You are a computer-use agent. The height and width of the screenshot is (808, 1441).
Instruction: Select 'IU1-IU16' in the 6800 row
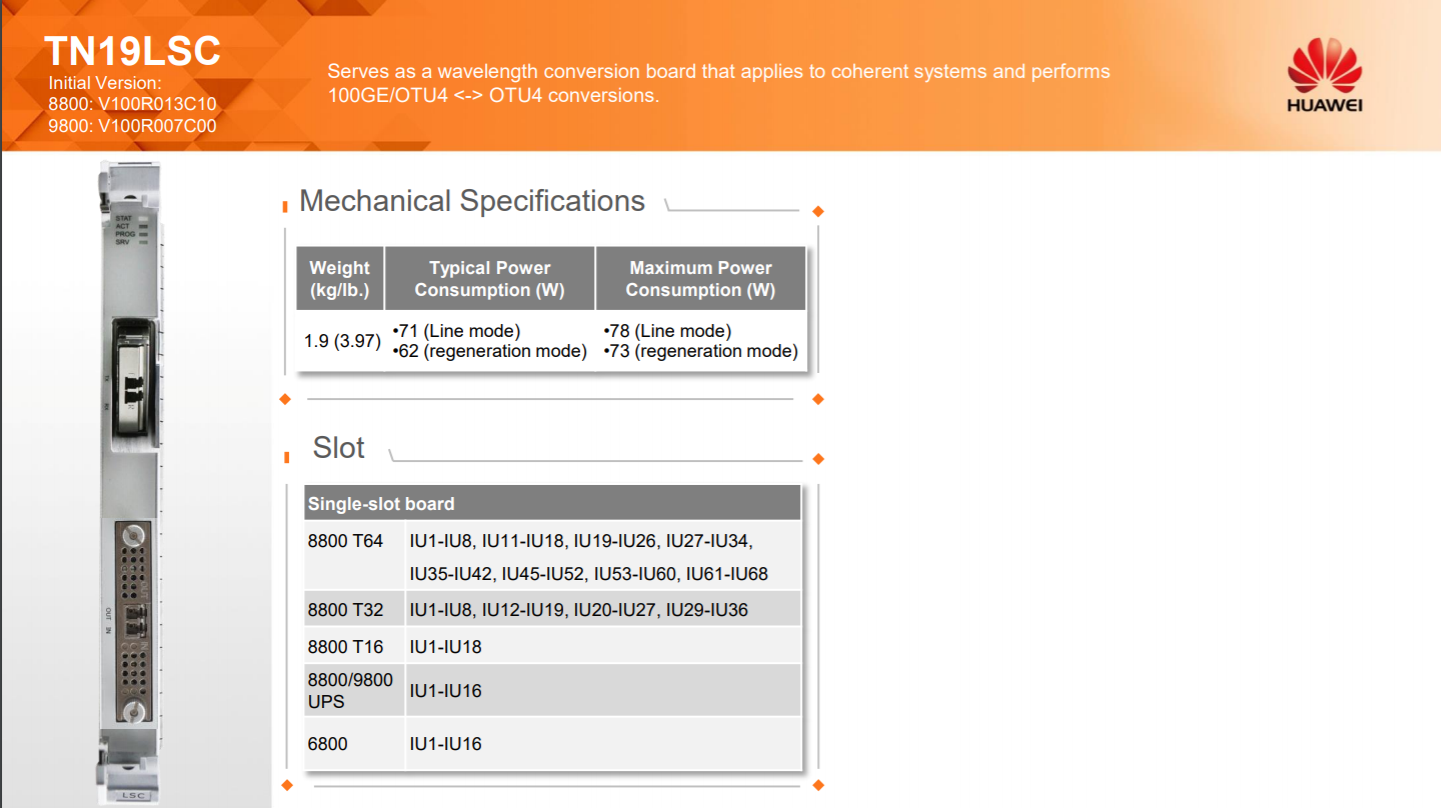tap(446, 744)
